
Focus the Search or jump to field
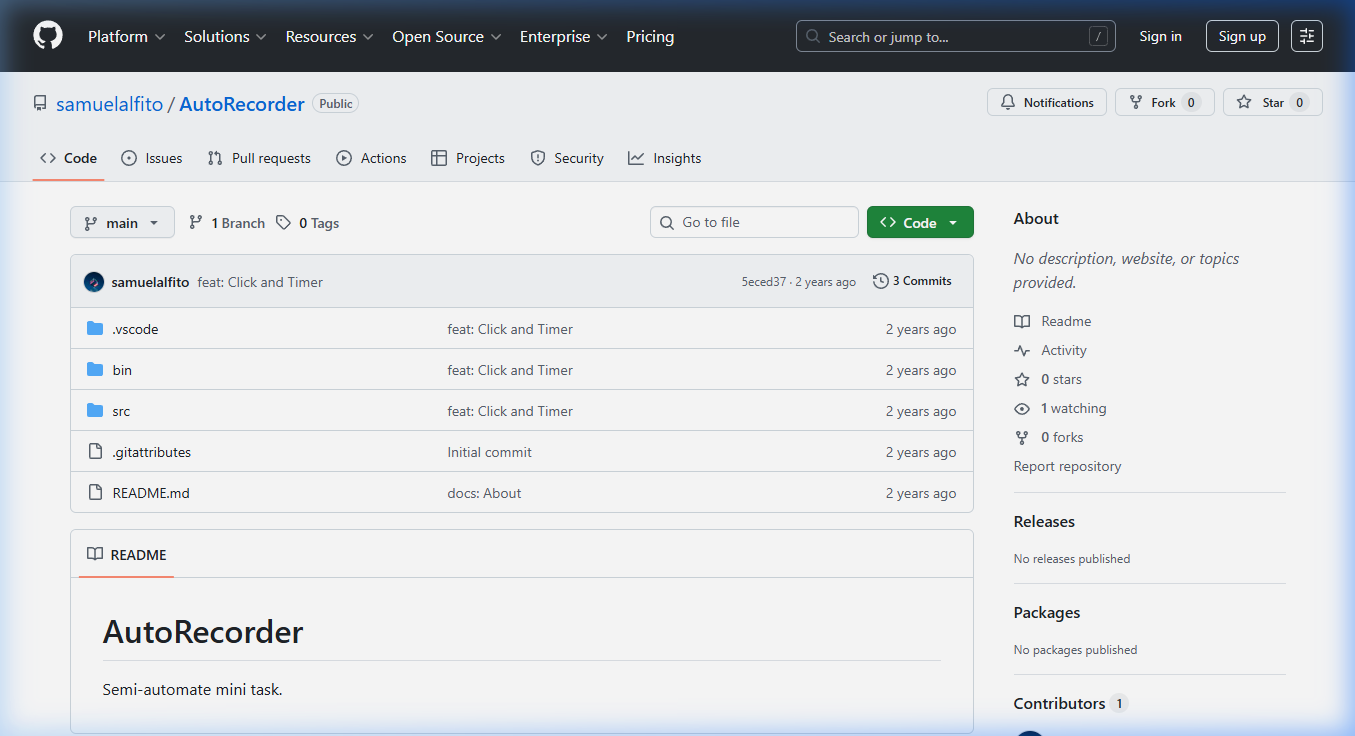956,36
